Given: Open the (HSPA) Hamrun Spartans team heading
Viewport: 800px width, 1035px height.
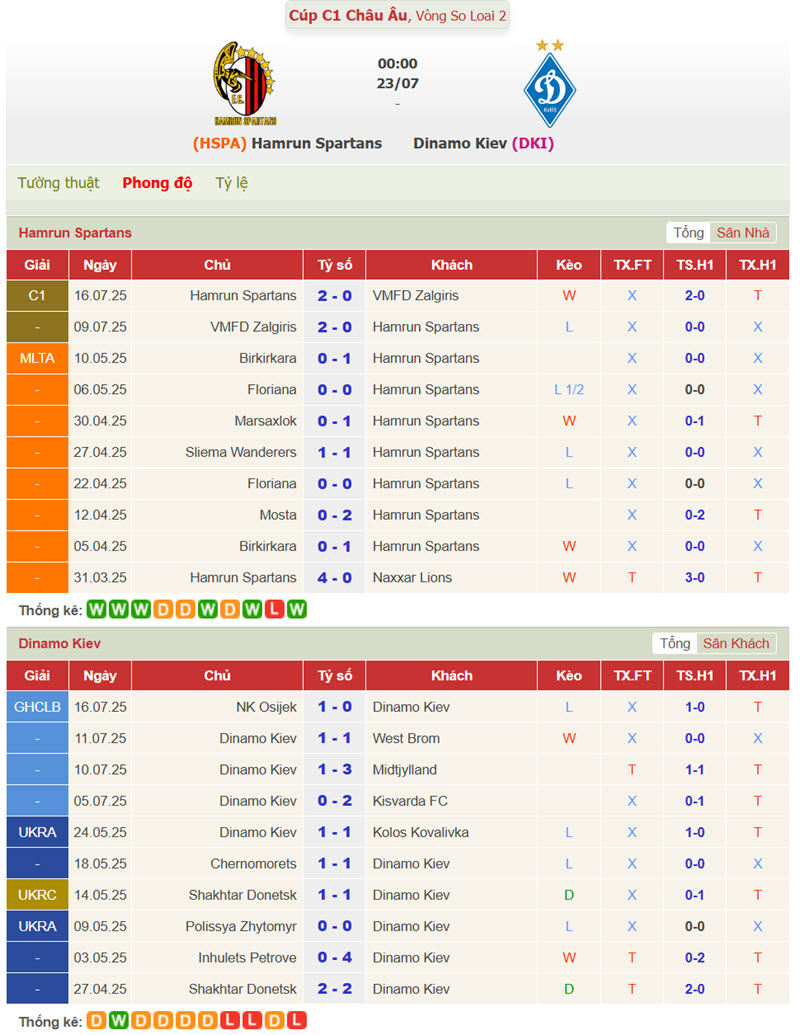Looking at the screenshot, I should pos(287,143).
